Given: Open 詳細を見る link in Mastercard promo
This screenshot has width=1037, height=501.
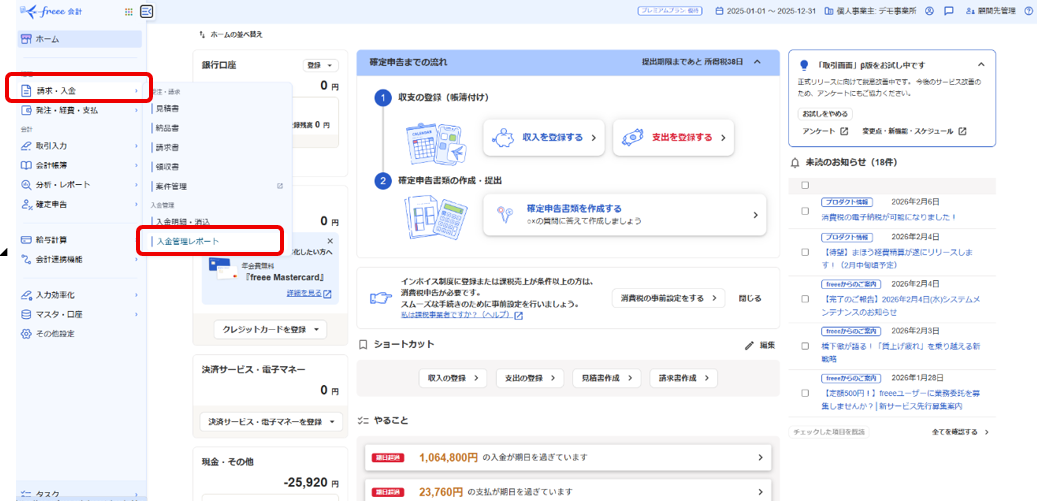Looking at the screenshot, I should (x=309, y=293).
